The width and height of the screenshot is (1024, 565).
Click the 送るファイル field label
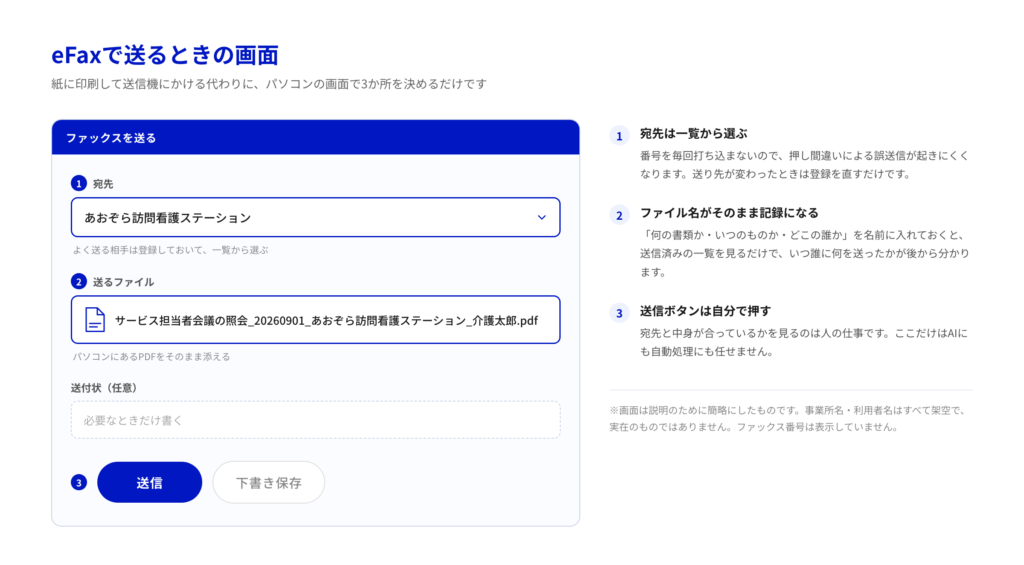point(123,282)
